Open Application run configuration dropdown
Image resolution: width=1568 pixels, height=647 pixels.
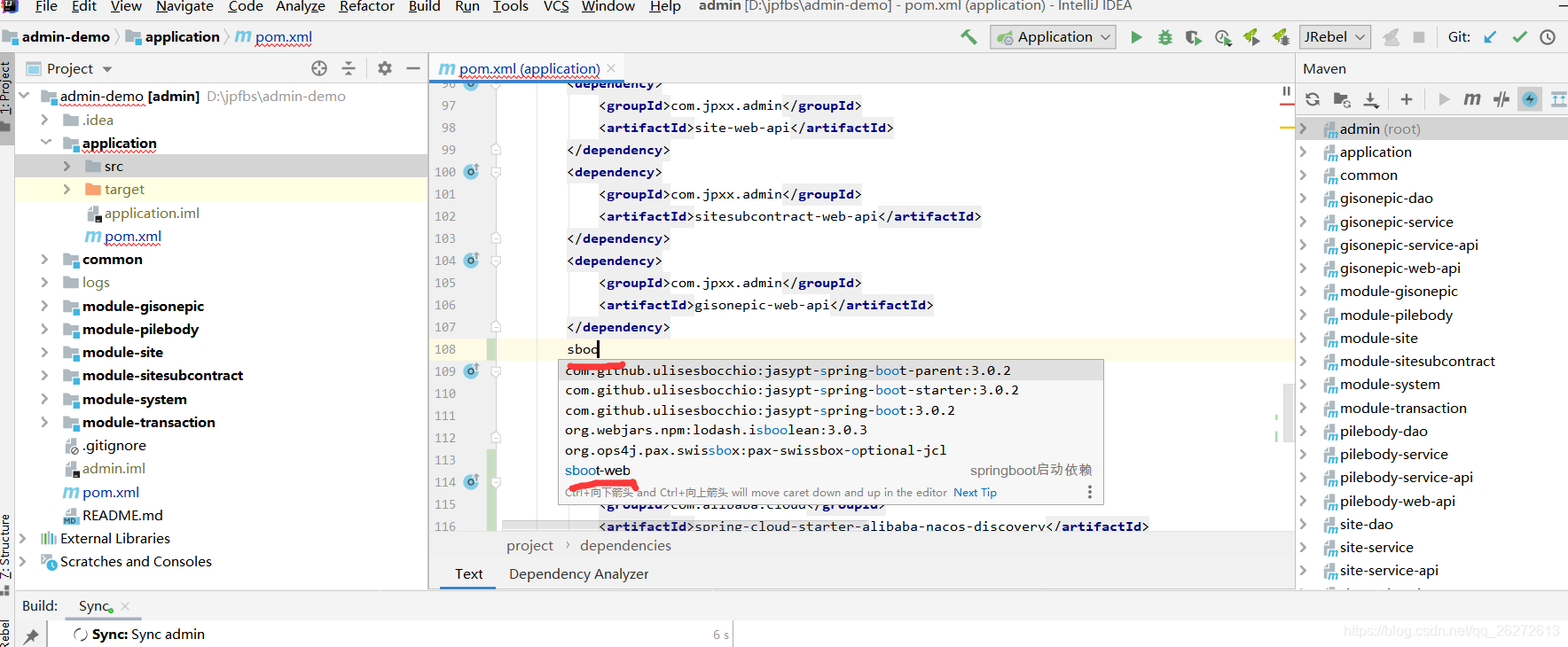click(1053, 37)
